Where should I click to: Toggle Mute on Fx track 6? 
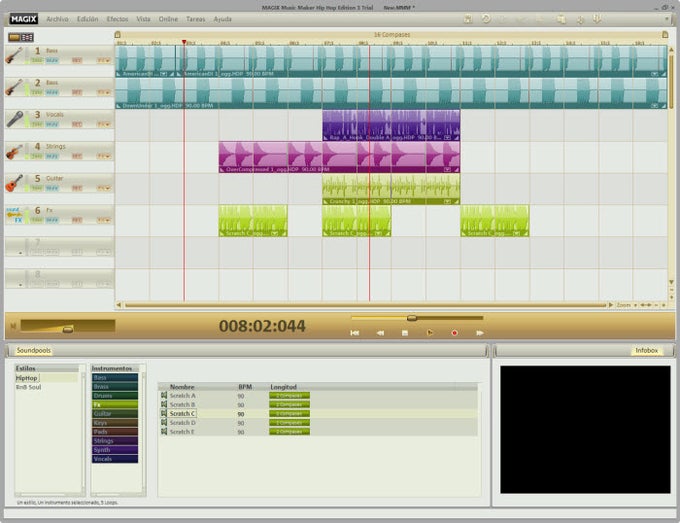(x=52, y=220)
